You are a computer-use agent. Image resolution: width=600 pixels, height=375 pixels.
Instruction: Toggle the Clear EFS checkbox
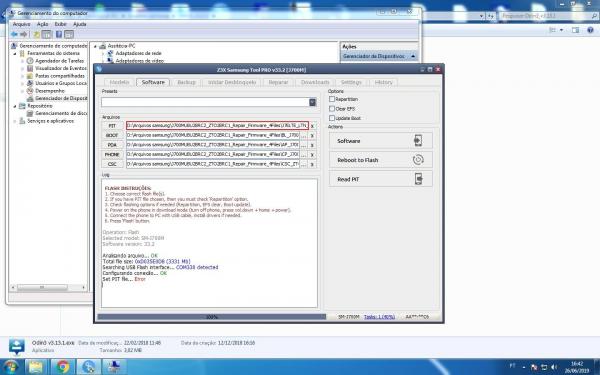[x=332, y=109]
